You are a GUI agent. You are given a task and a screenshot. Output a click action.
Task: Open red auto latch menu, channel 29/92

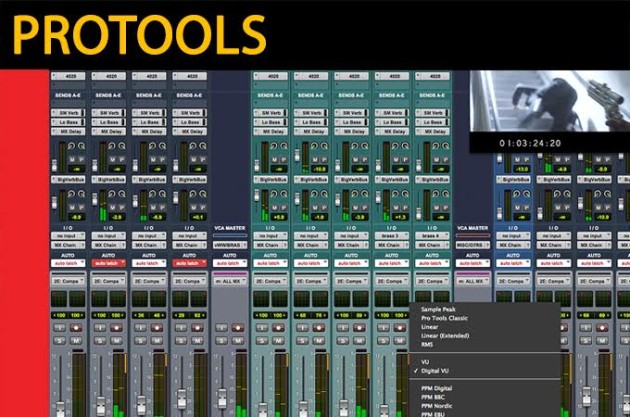click(189, 263)
